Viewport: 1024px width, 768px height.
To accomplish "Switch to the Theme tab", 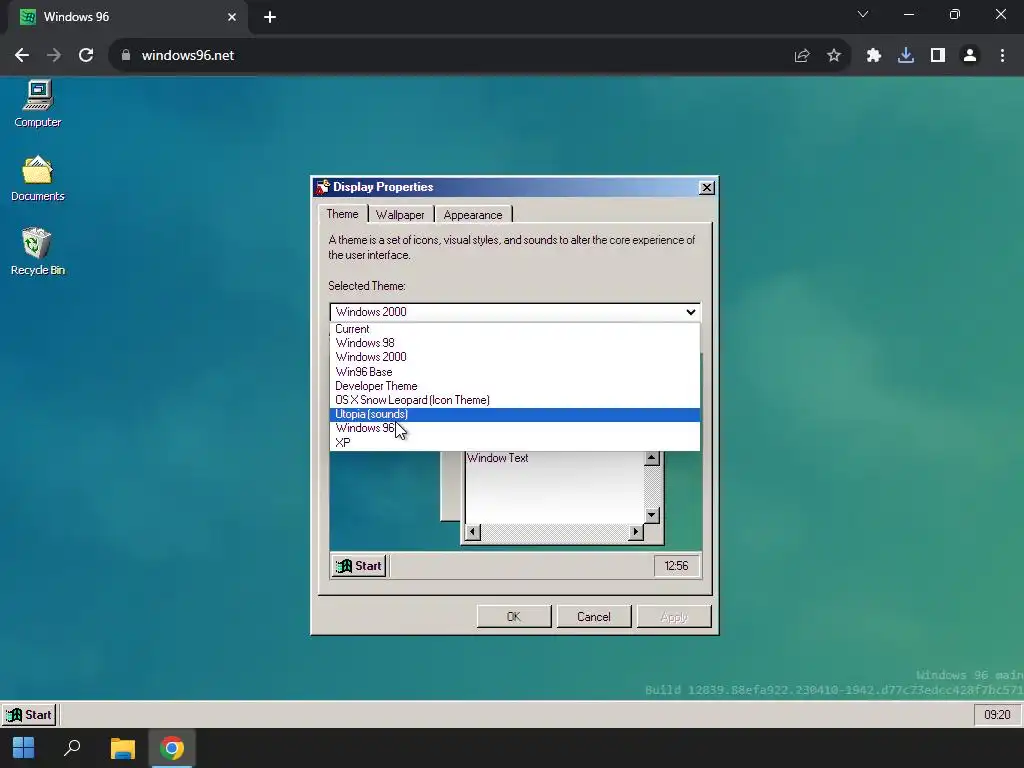I will click(x=342, y=214).
